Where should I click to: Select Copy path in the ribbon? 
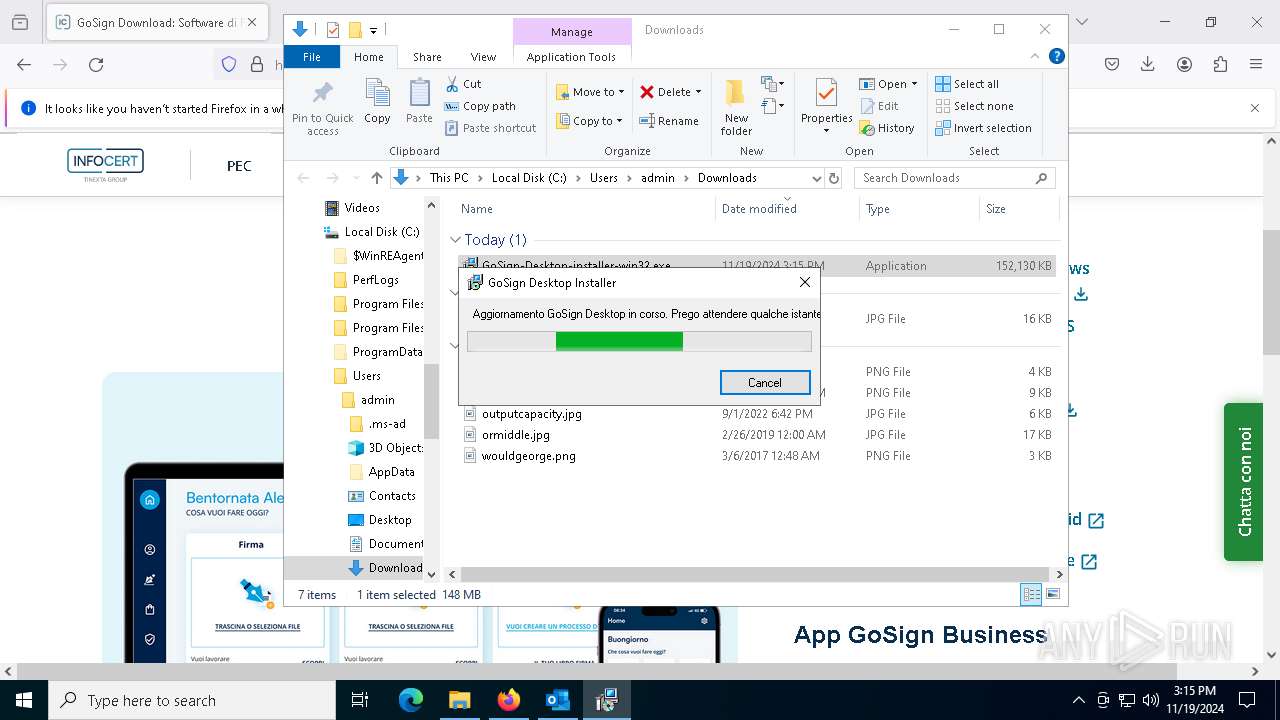coord(480,106)
